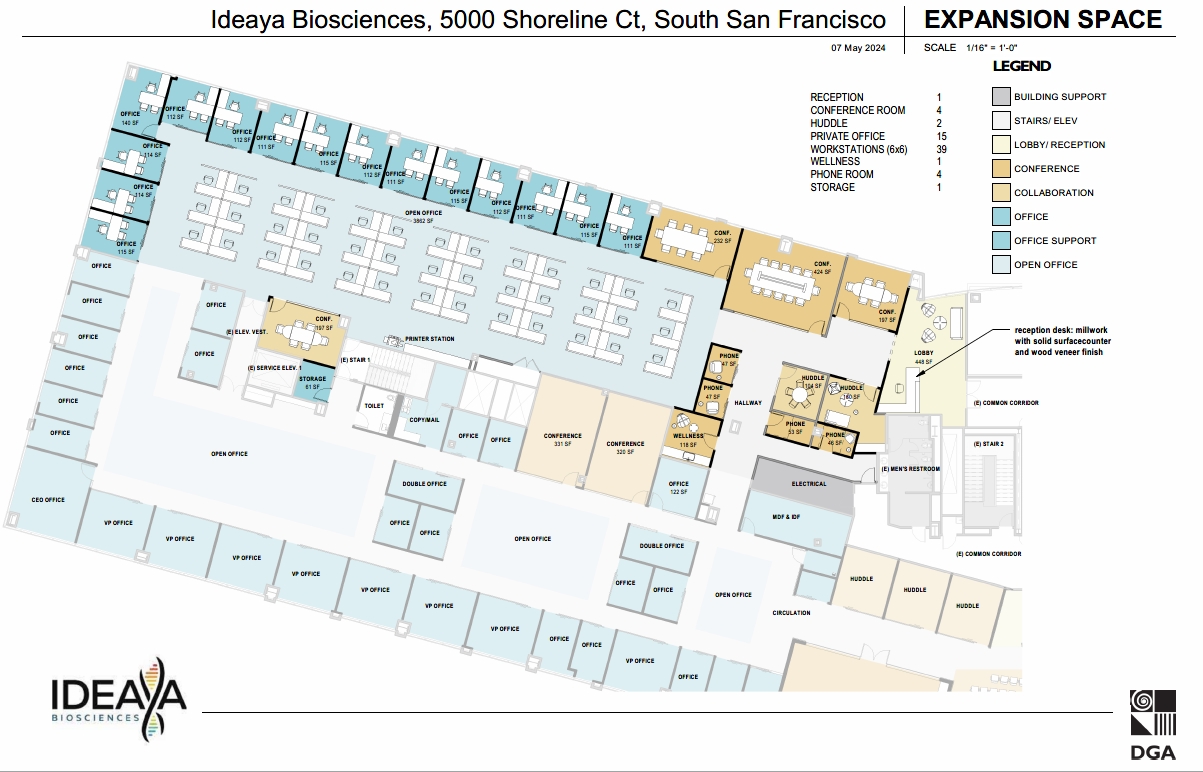Click the CEO OFFICE room label
This screenshot has height=772, width=1203.
coord(48,500)
